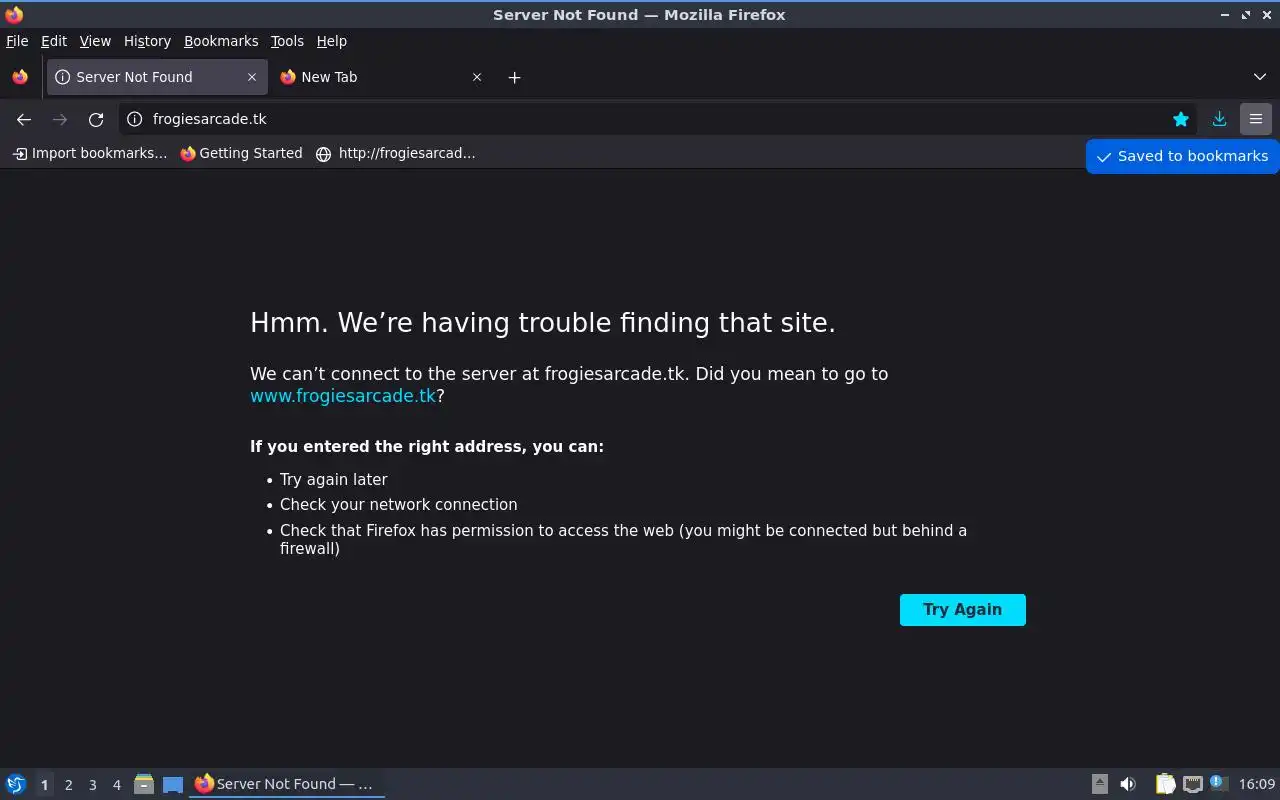The image size is (1280, 800).
Task: Open site information icon in address bar
Action: [135, 119]
